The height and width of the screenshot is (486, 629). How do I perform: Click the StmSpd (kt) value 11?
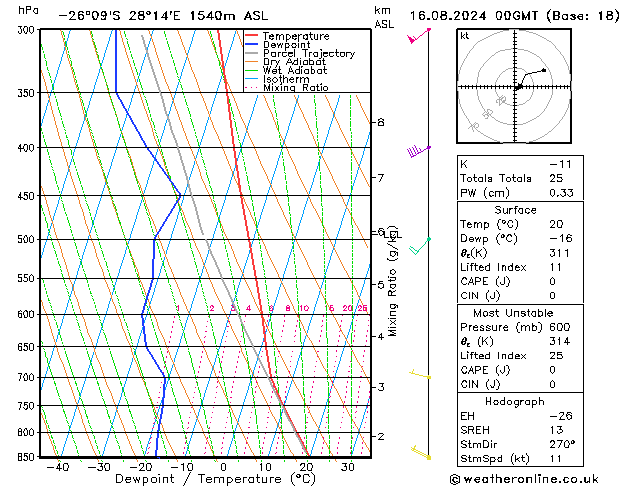point(556,458)
